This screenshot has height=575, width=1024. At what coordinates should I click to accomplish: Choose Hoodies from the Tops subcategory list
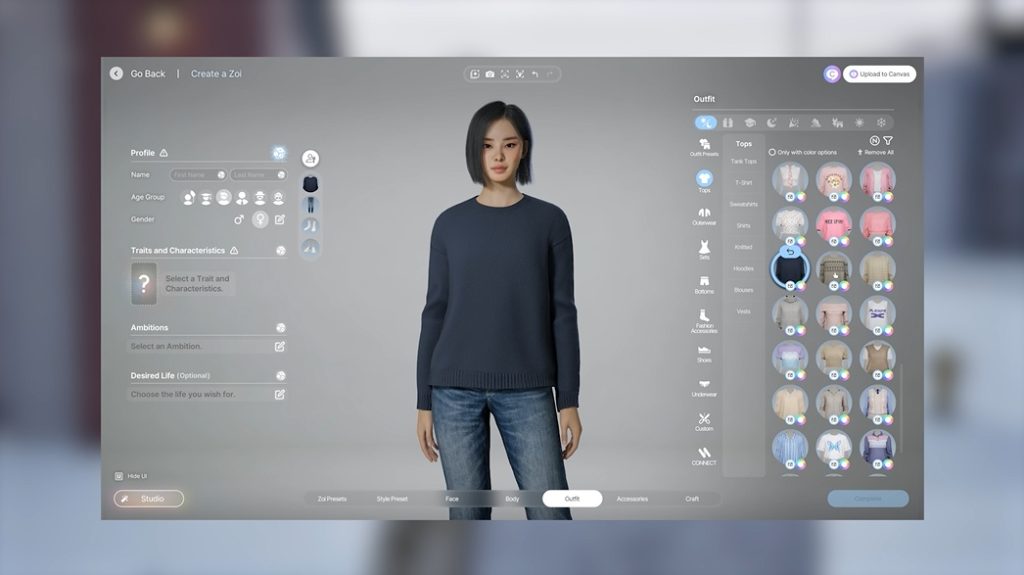point(743,268)
